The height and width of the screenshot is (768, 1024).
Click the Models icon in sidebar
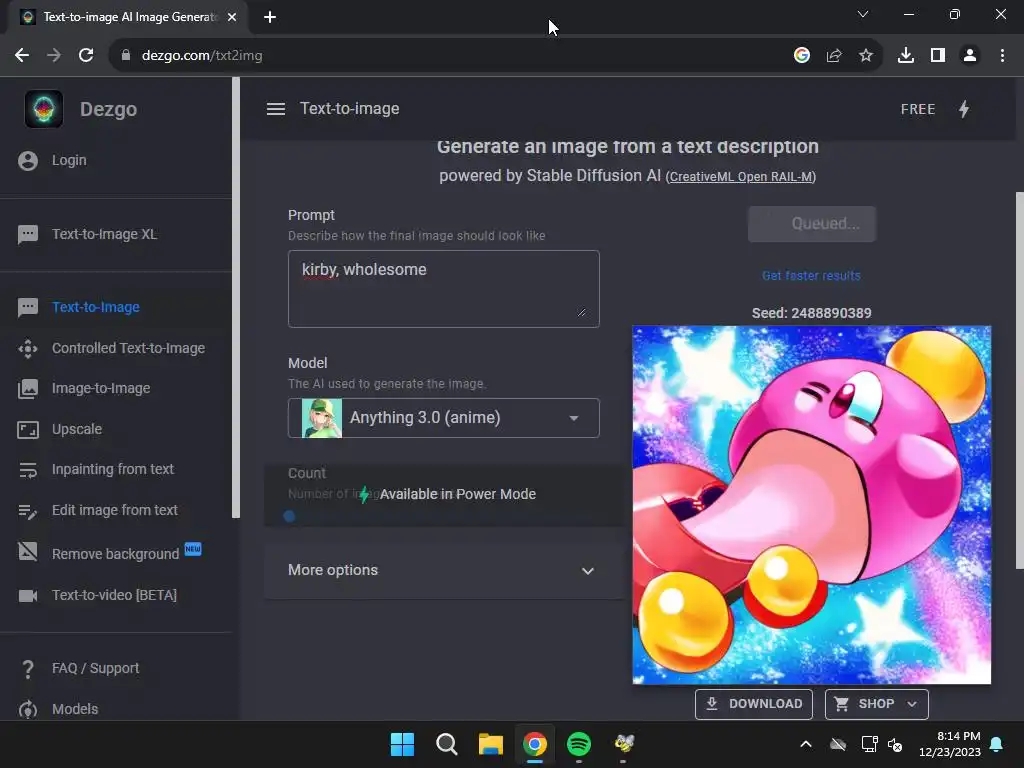click(28, 709)
